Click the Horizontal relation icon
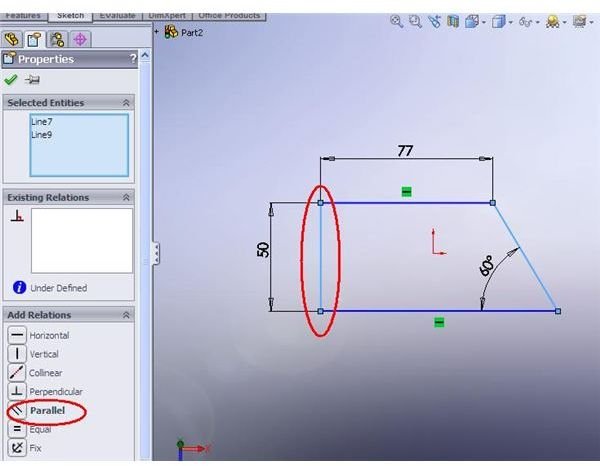 [x=17, y=335]
